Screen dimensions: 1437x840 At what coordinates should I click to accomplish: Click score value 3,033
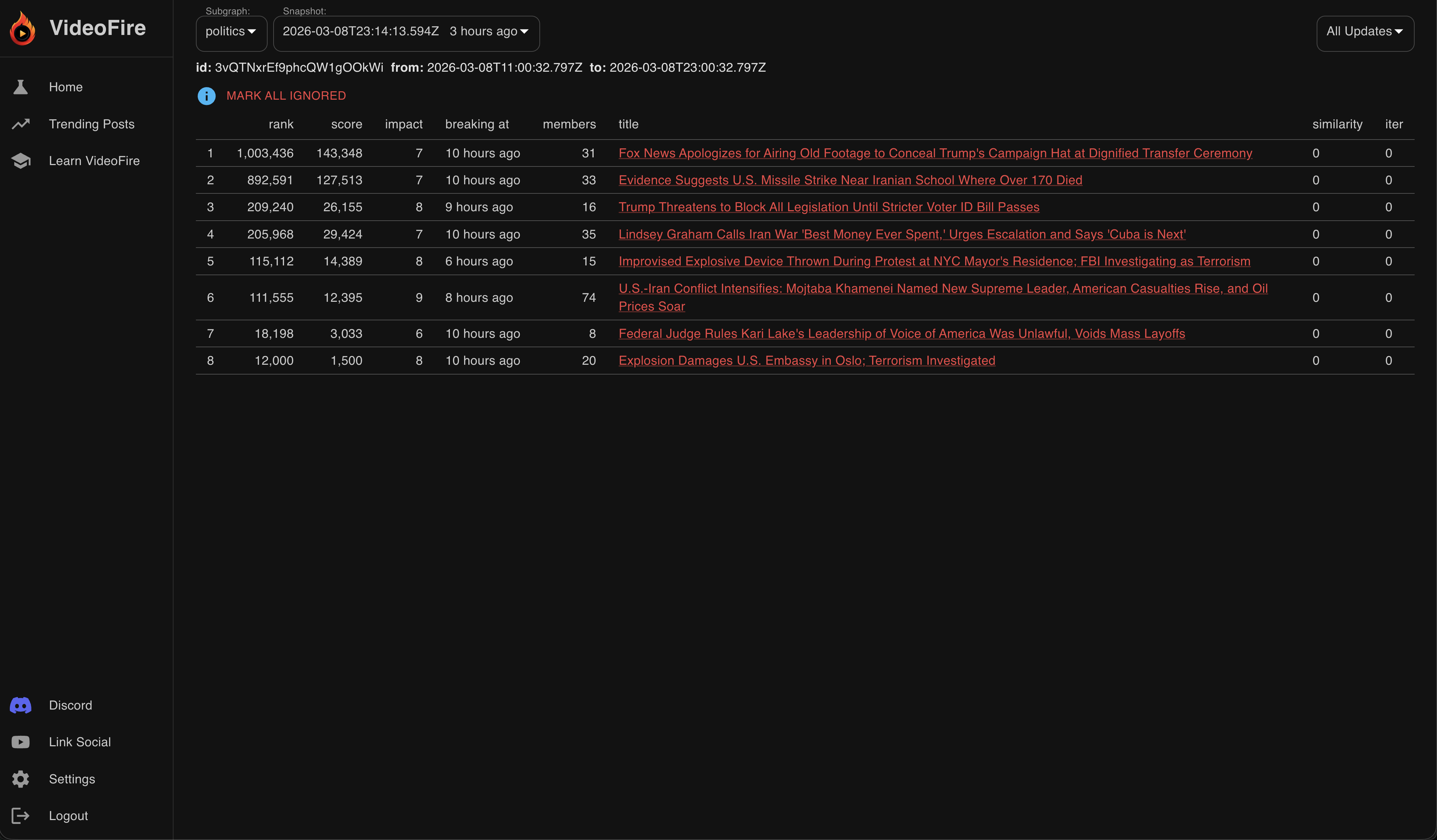pos(346,334)
